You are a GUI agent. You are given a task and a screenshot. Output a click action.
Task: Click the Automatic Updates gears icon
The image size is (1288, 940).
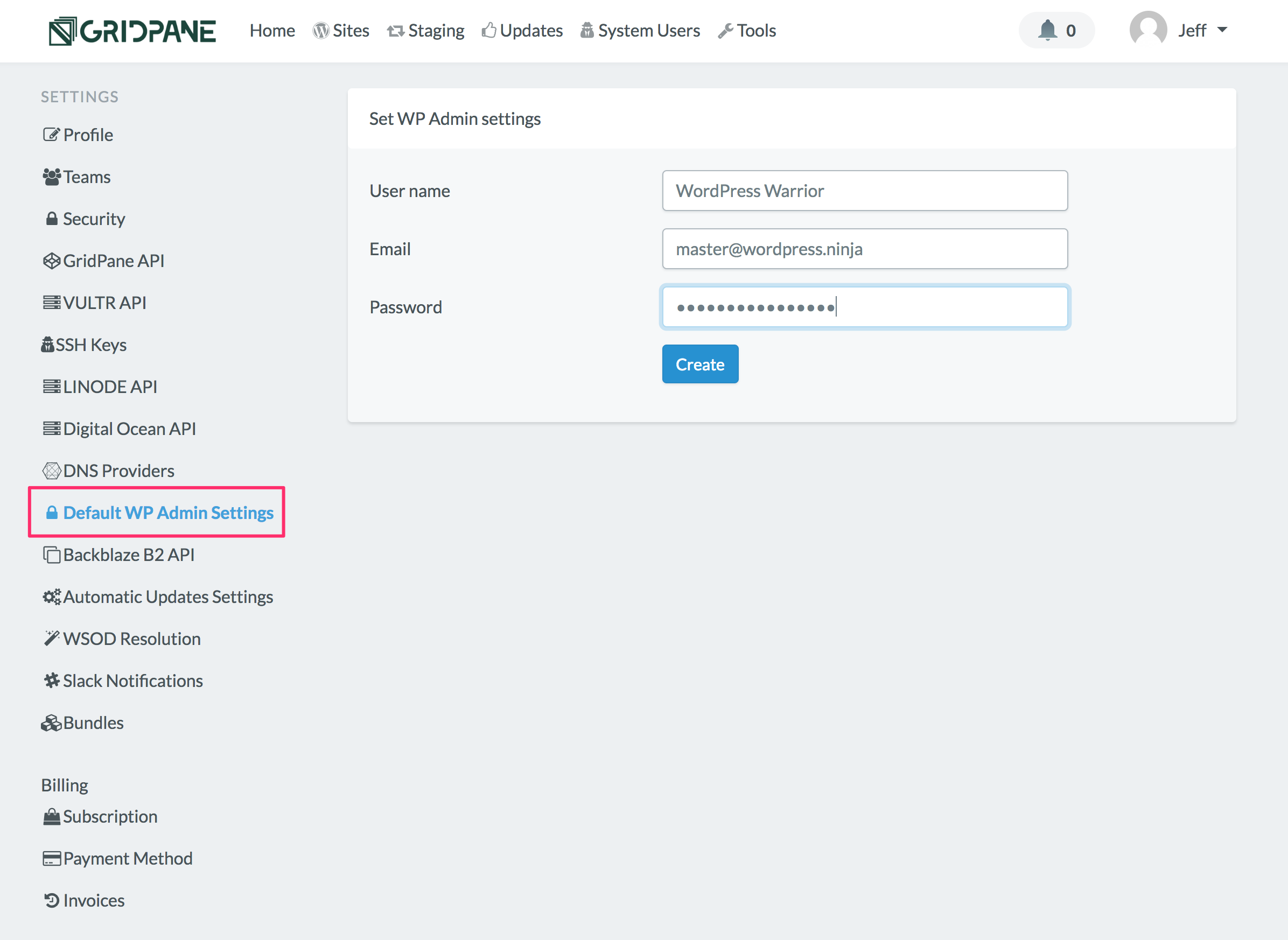pyautogui.click(x=52, y=597)
